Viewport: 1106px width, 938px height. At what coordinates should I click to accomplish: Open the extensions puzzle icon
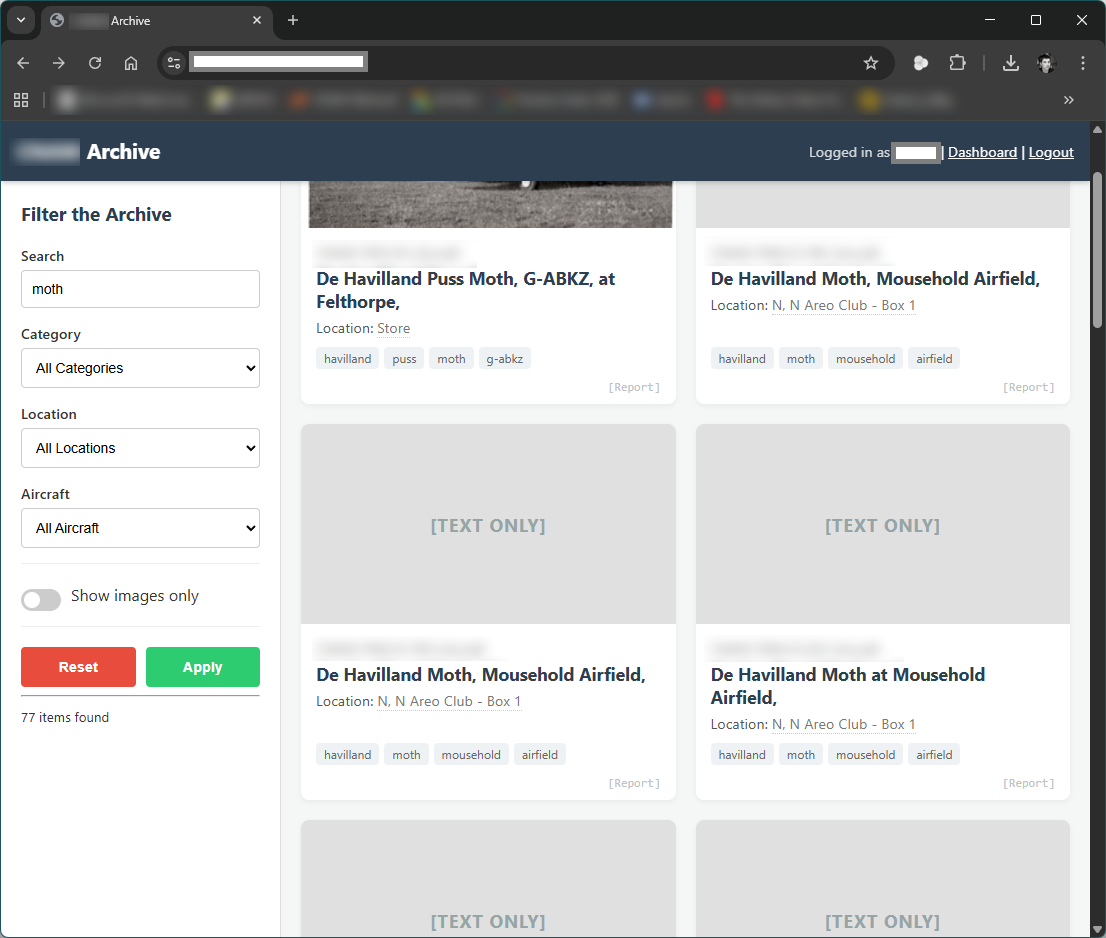956,63
